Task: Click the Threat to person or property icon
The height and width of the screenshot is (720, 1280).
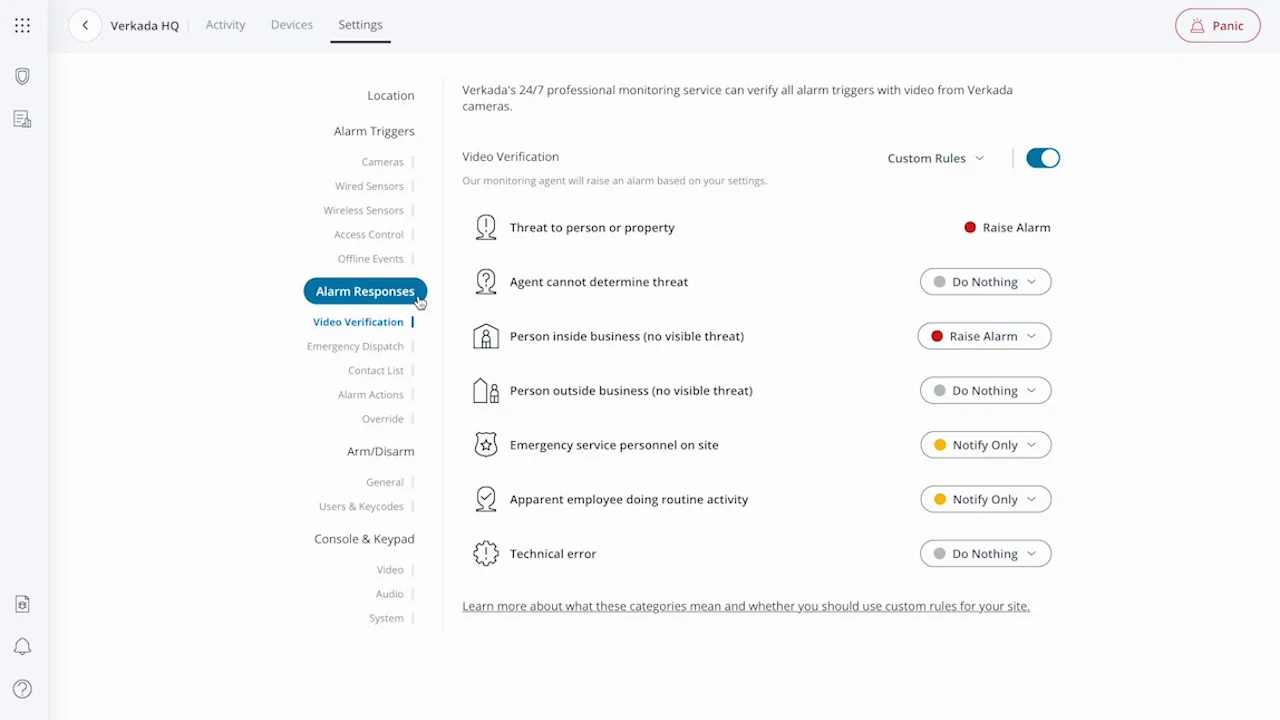Action: pyautogui.click(x=486, y=227)
